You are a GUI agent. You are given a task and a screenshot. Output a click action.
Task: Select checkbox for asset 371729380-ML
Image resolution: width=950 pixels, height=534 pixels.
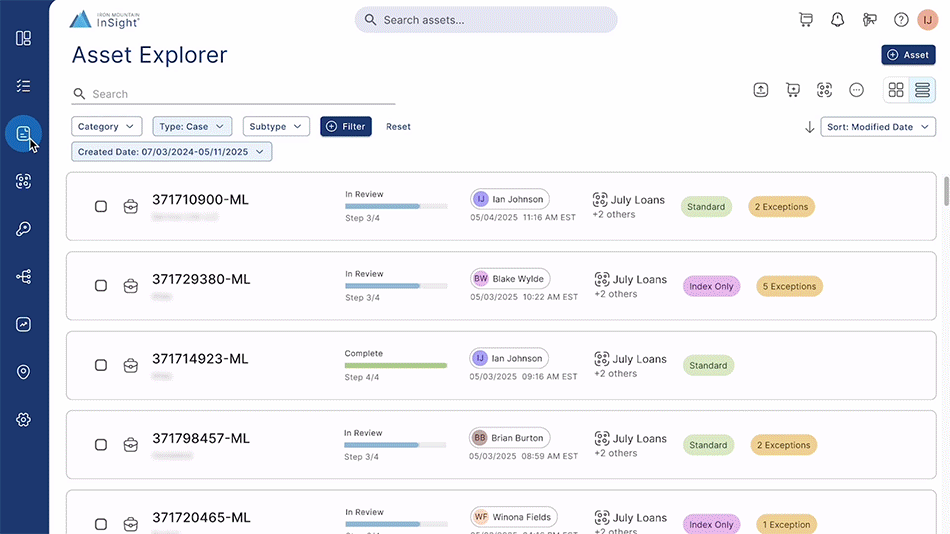coord(101,286)
